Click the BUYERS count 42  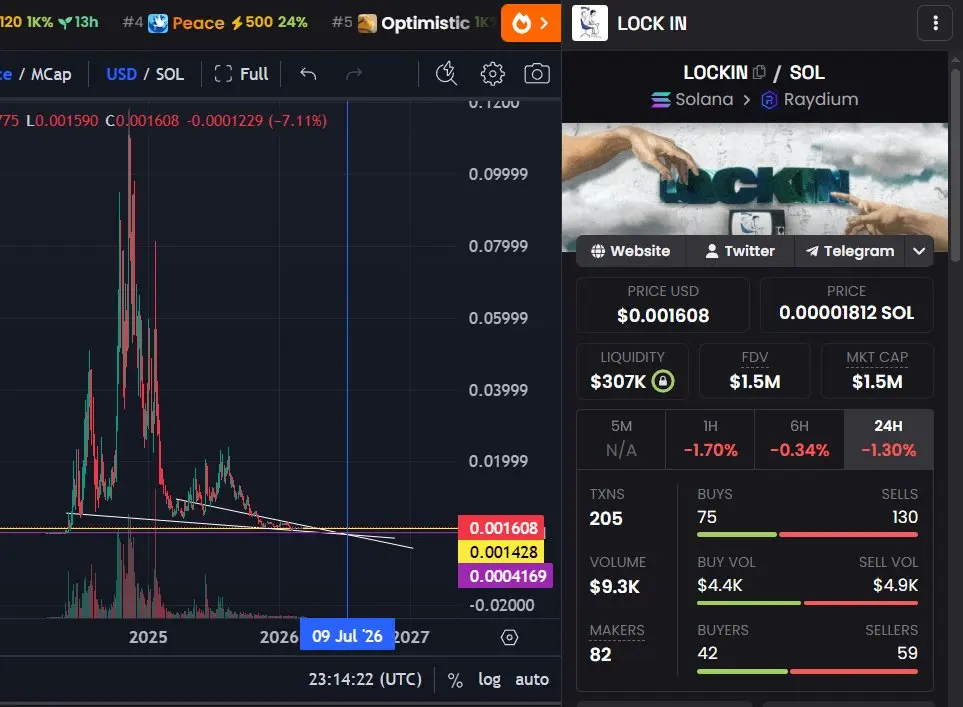[x=708, y=653]
